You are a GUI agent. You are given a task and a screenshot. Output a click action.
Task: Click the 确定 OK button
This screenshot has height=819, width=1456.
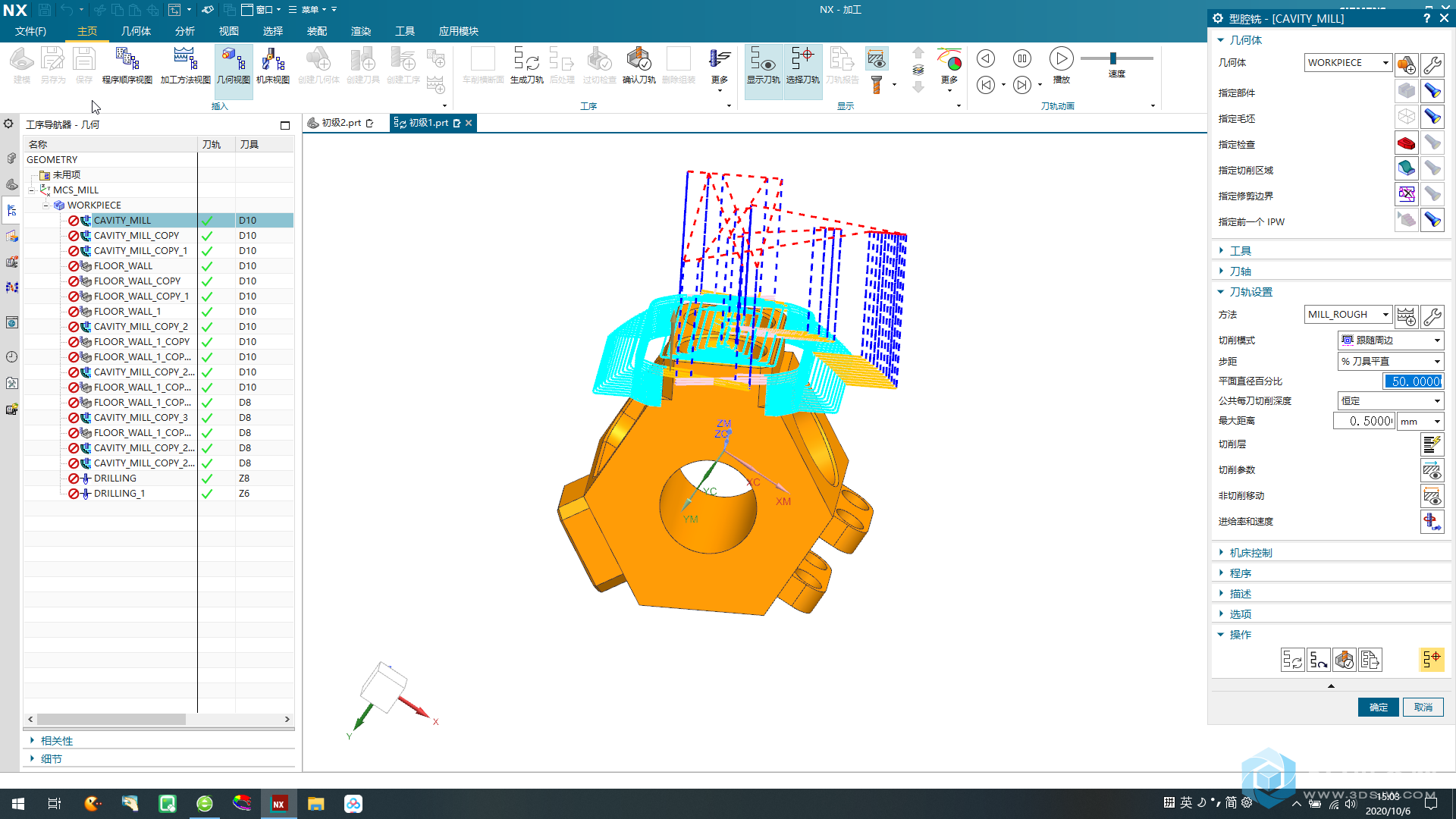[x=1378, y=707]
